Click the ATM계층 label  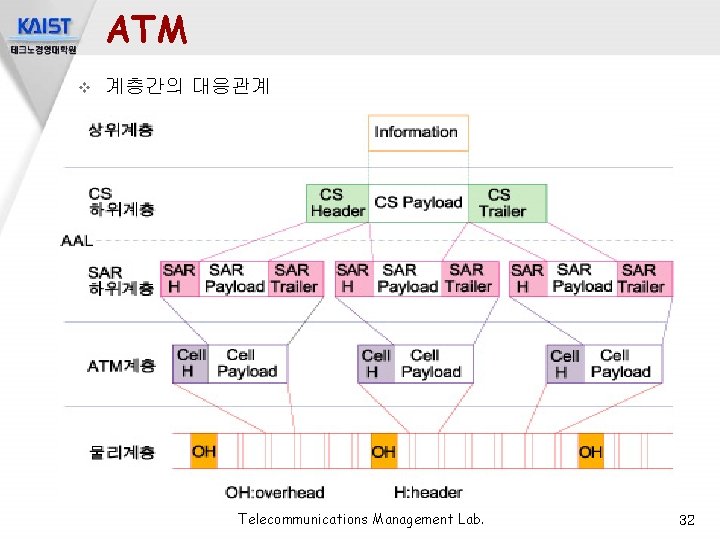pos(122,366)
